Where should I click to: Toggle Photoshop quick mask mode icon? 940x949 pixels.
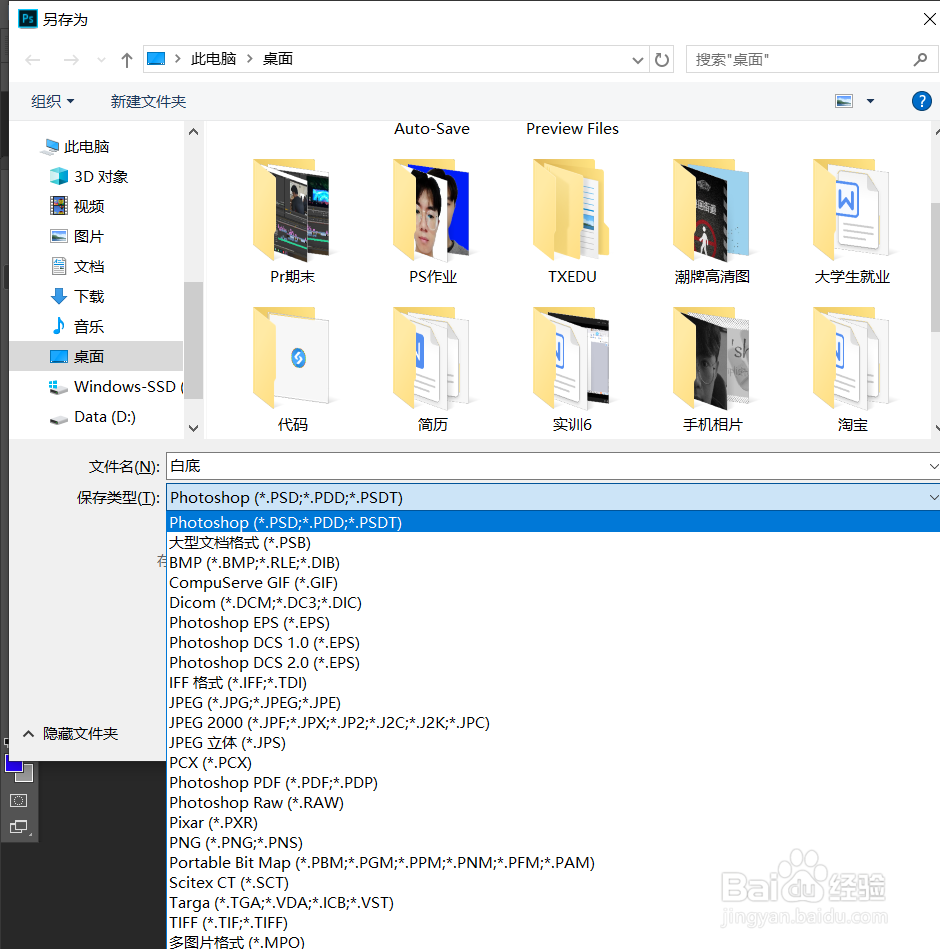19,801
